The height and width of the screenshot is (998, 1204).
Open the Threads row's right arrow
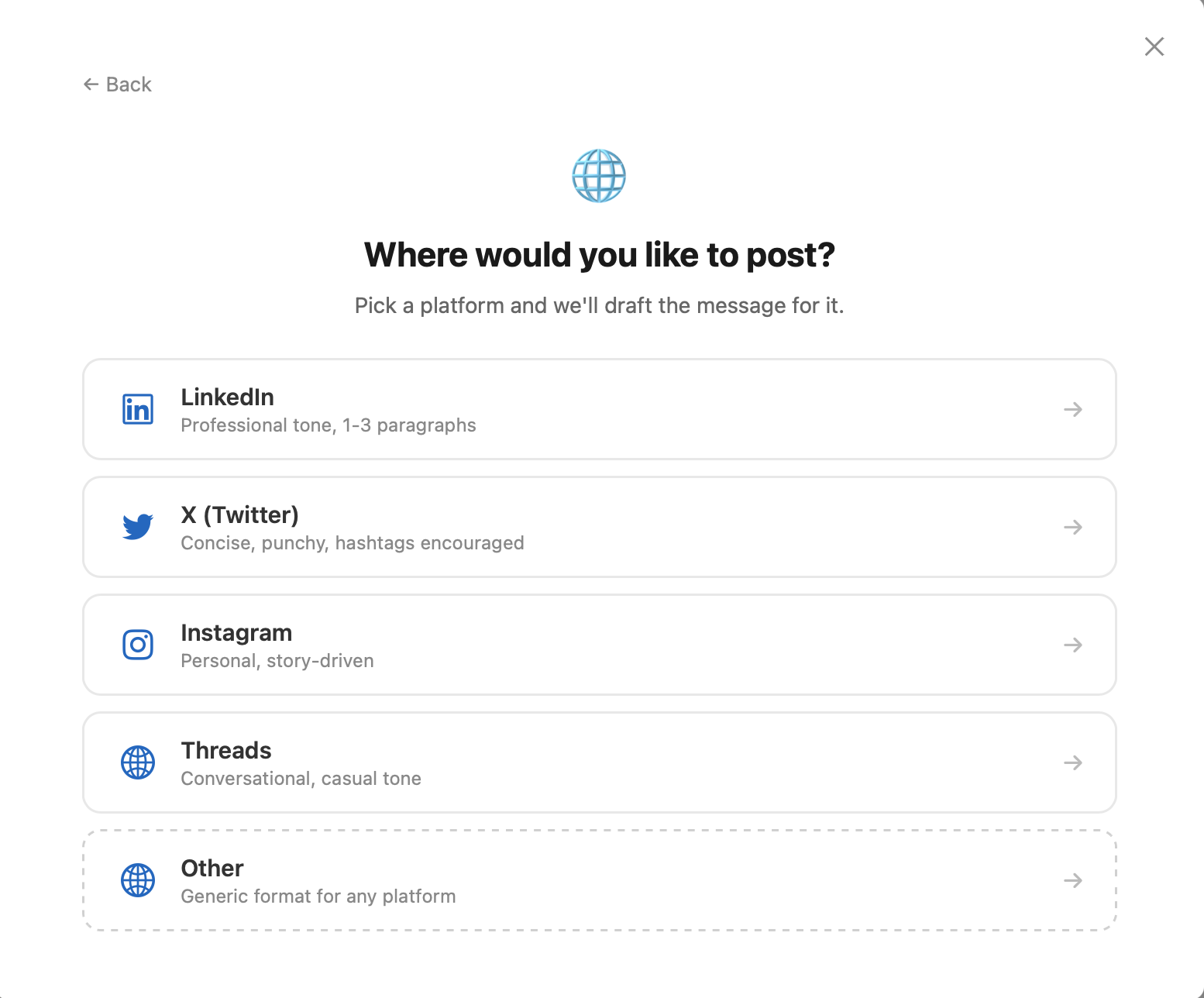1073,762
